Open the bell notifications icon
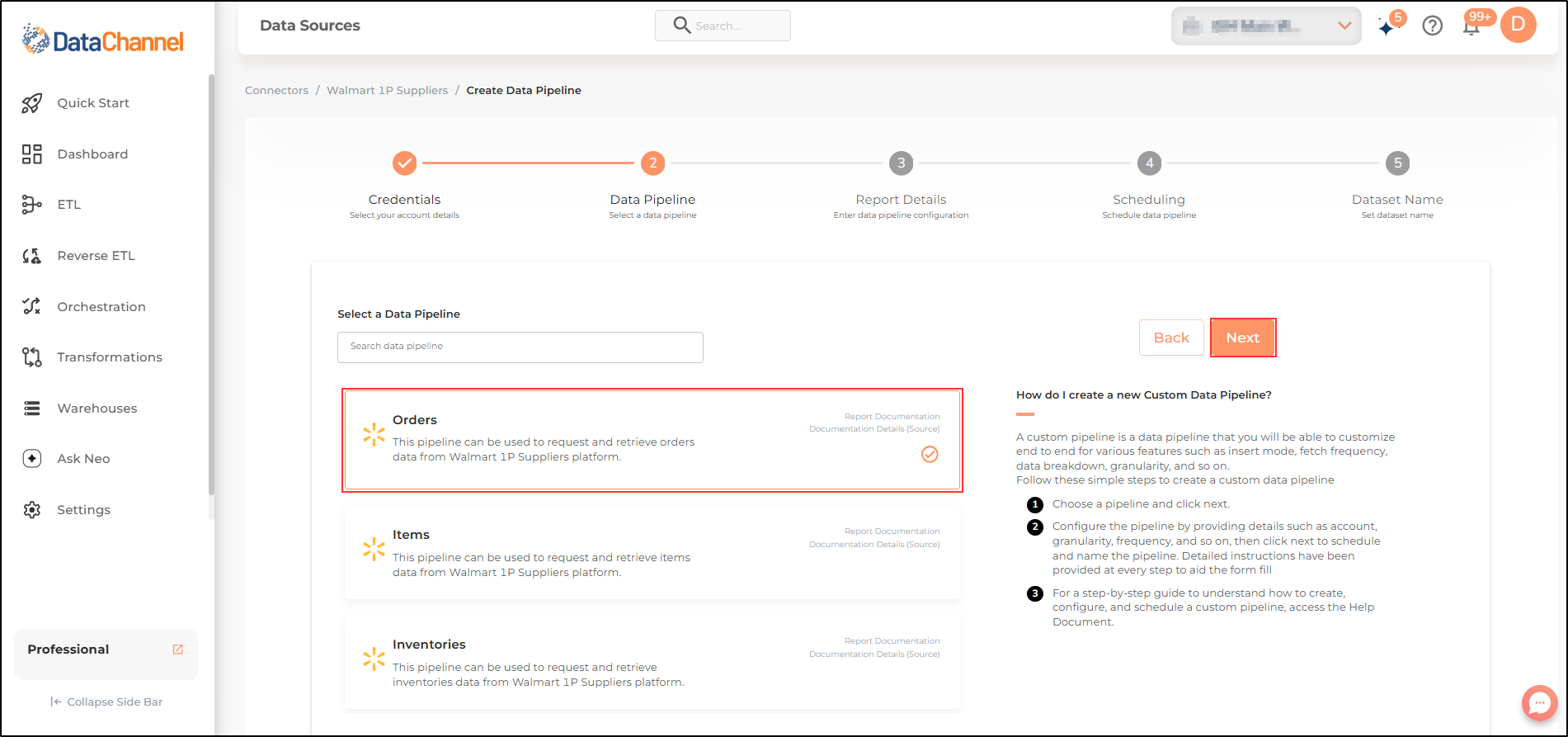The width and height of the screenshot is (1568, 737). [x=1471, y=27]
